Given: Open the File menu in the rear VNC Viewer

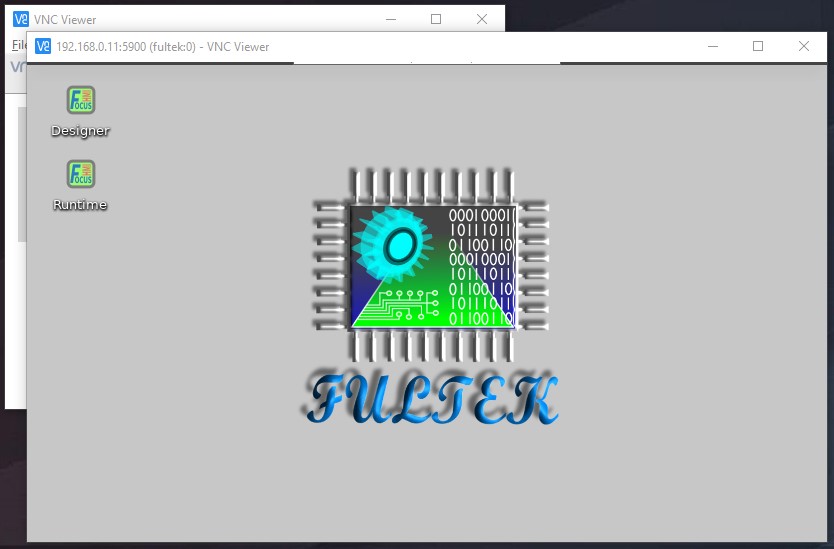Looking at the screenshot, I should coord(17,45).
